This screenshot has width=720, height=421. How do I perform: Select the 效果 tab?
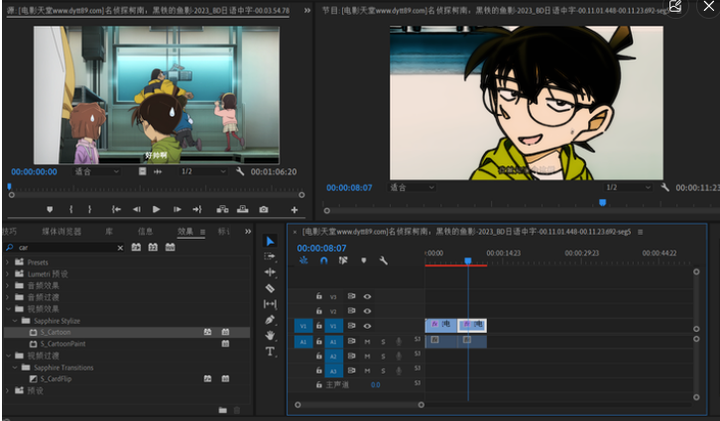click(185, 231)
